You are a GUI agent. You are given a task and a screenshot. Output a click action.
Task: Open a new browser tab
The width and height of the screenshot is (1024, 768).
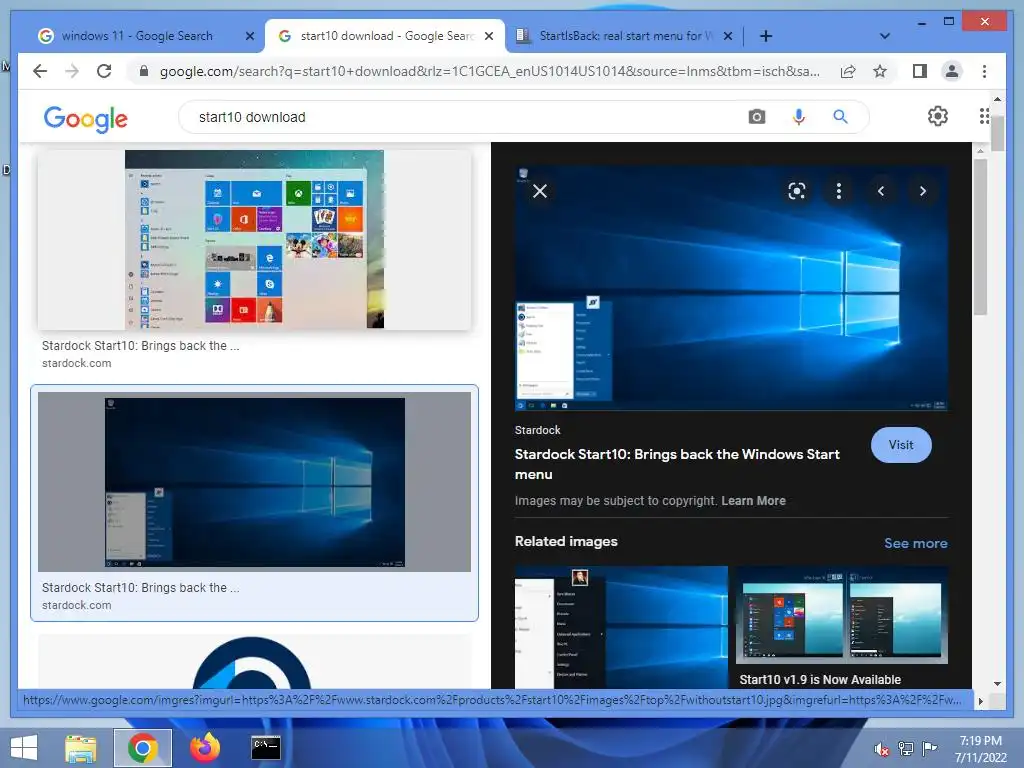pyautogui.click(x=766, y=36)
